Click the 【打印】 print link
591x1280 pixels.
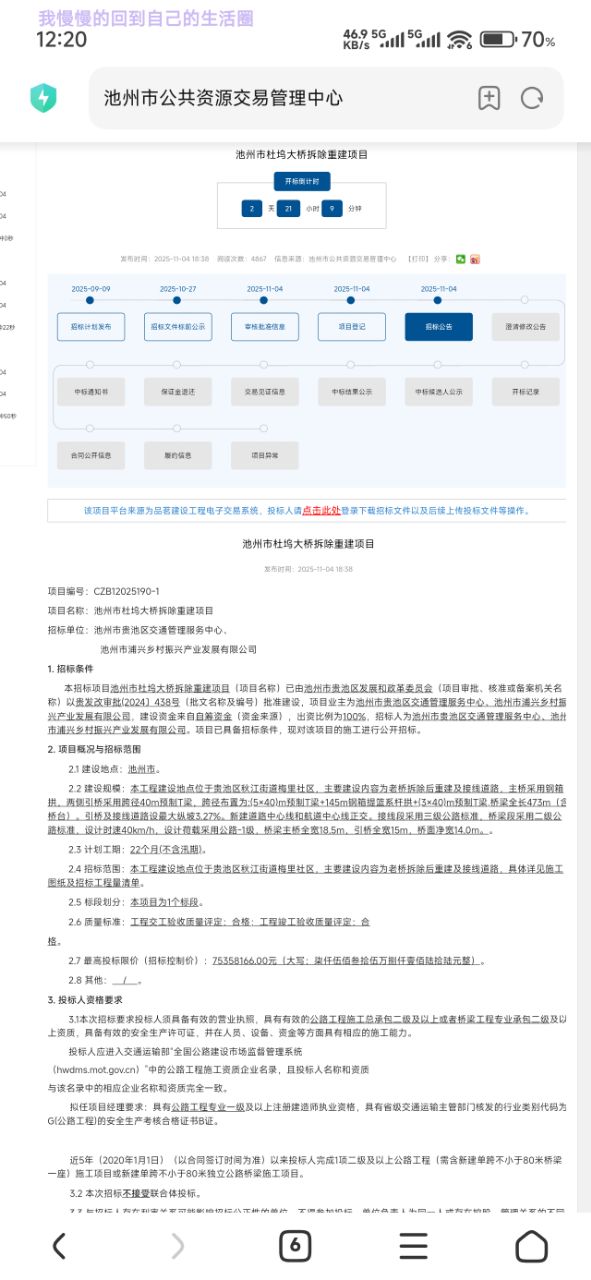(418, 259)
